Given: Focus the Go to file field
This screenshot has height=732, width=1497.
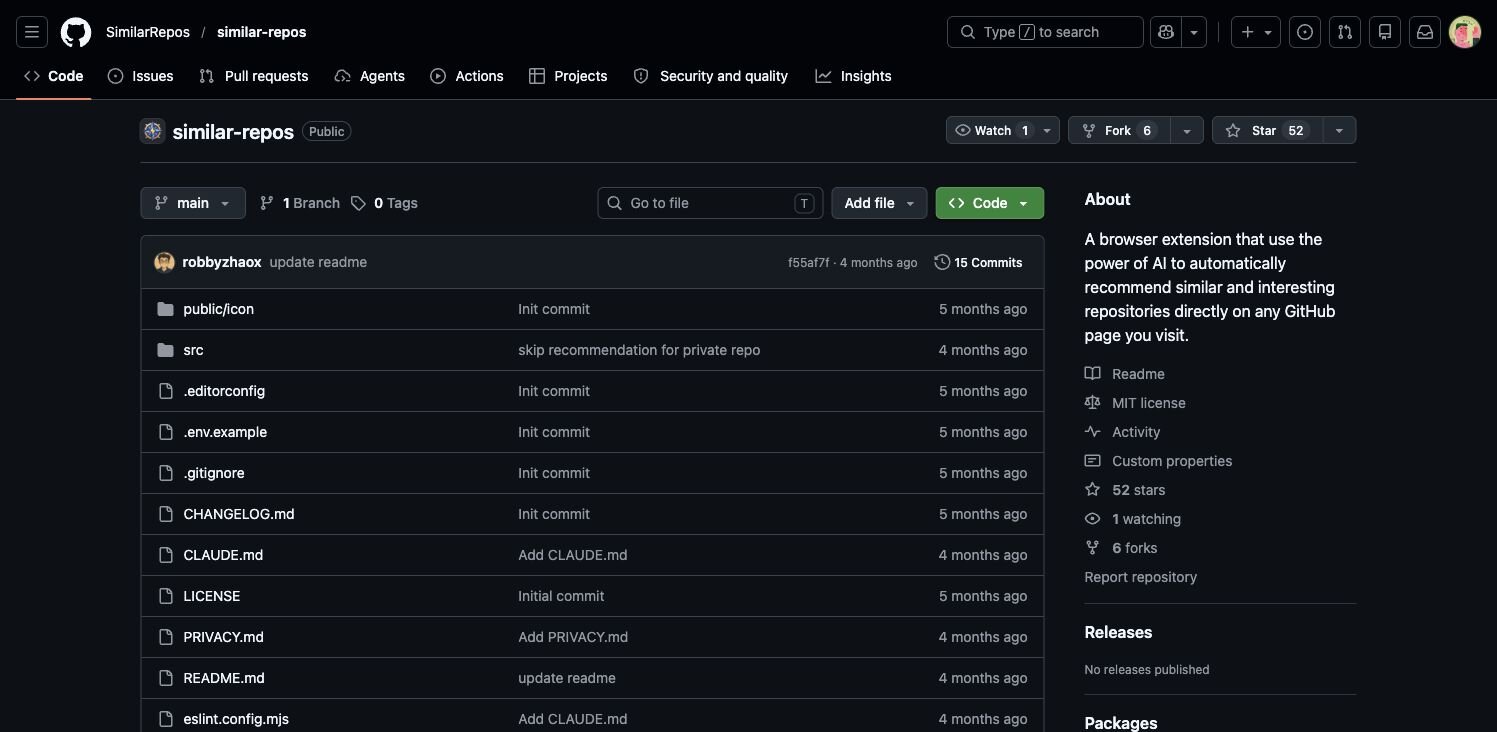Looking at the screenshot, I should click(710, 203).
